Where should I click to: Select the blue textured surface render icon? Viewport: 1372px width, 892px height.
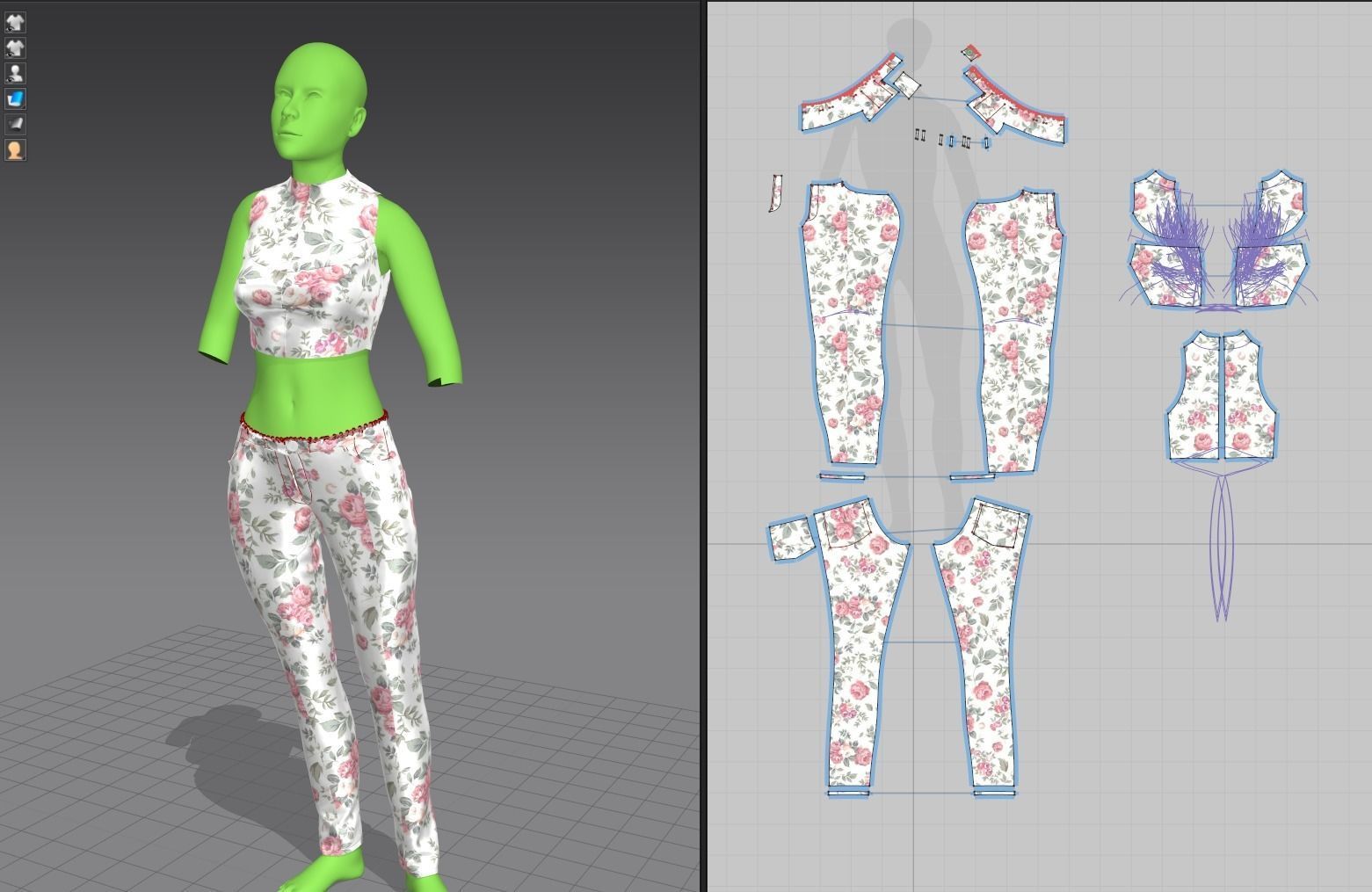(15, 98)
